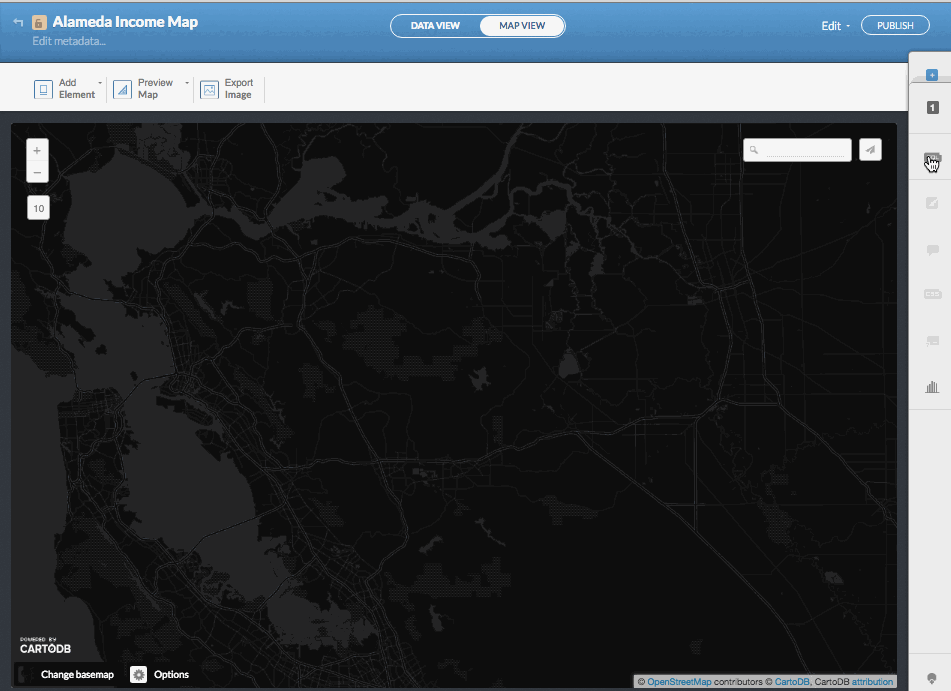Screen dimensions: 951x691
Task: Open the legends panel in the sidebar
Action: point(931,340)
